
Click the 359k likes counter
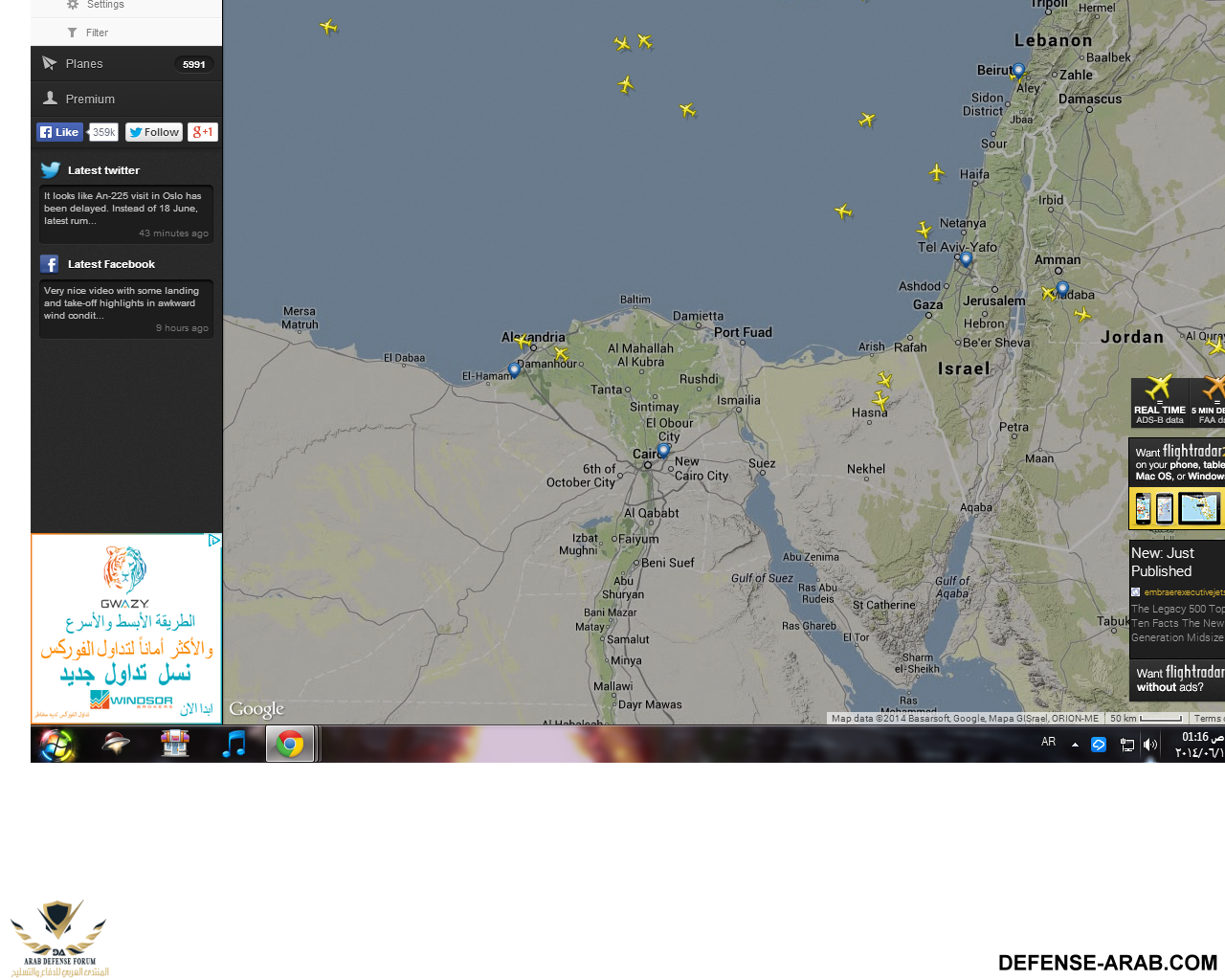tap(103, 132)
